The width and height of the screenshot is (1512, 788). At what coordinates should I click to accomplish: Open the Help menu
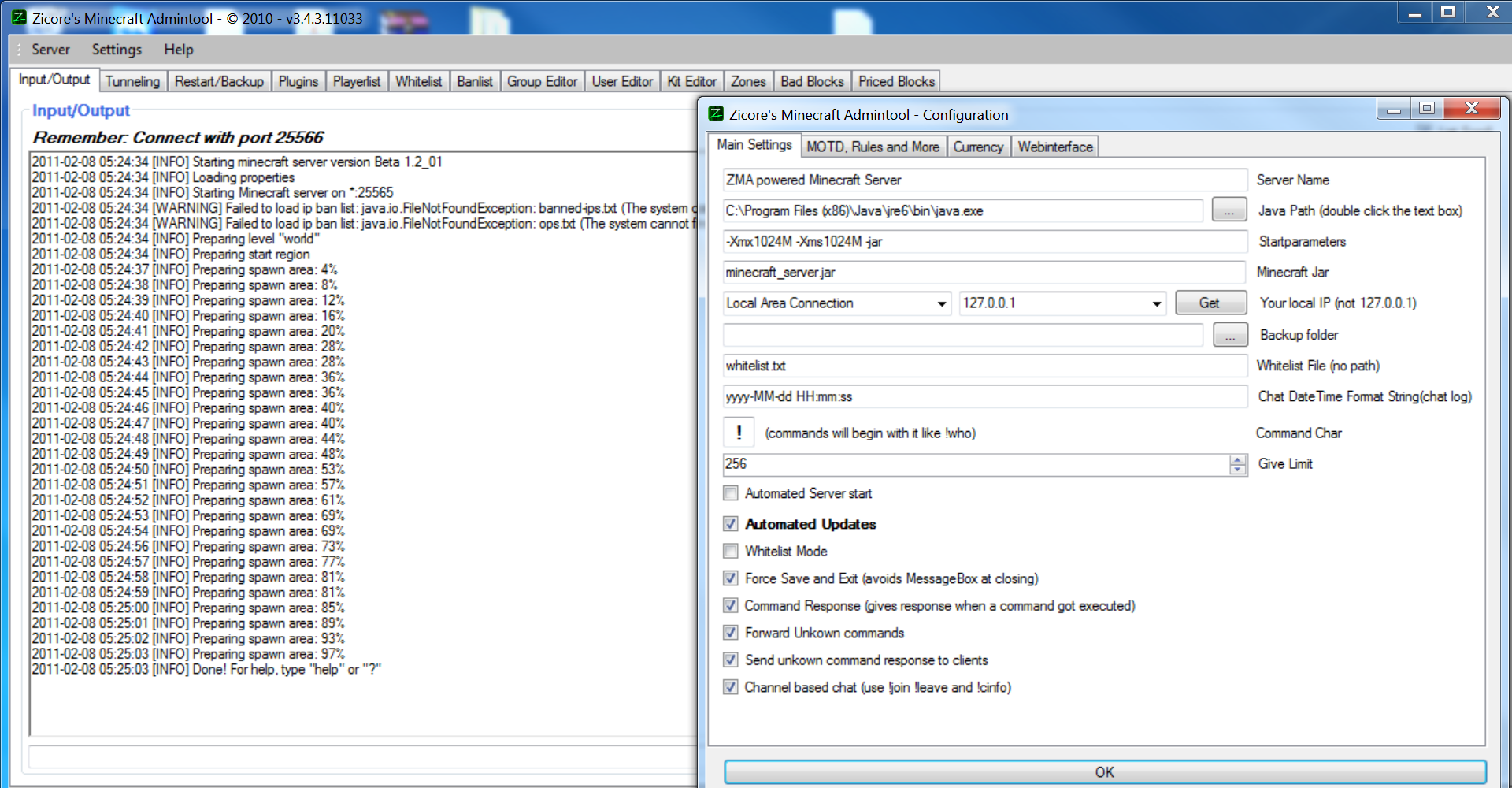(x=179, y=49)
